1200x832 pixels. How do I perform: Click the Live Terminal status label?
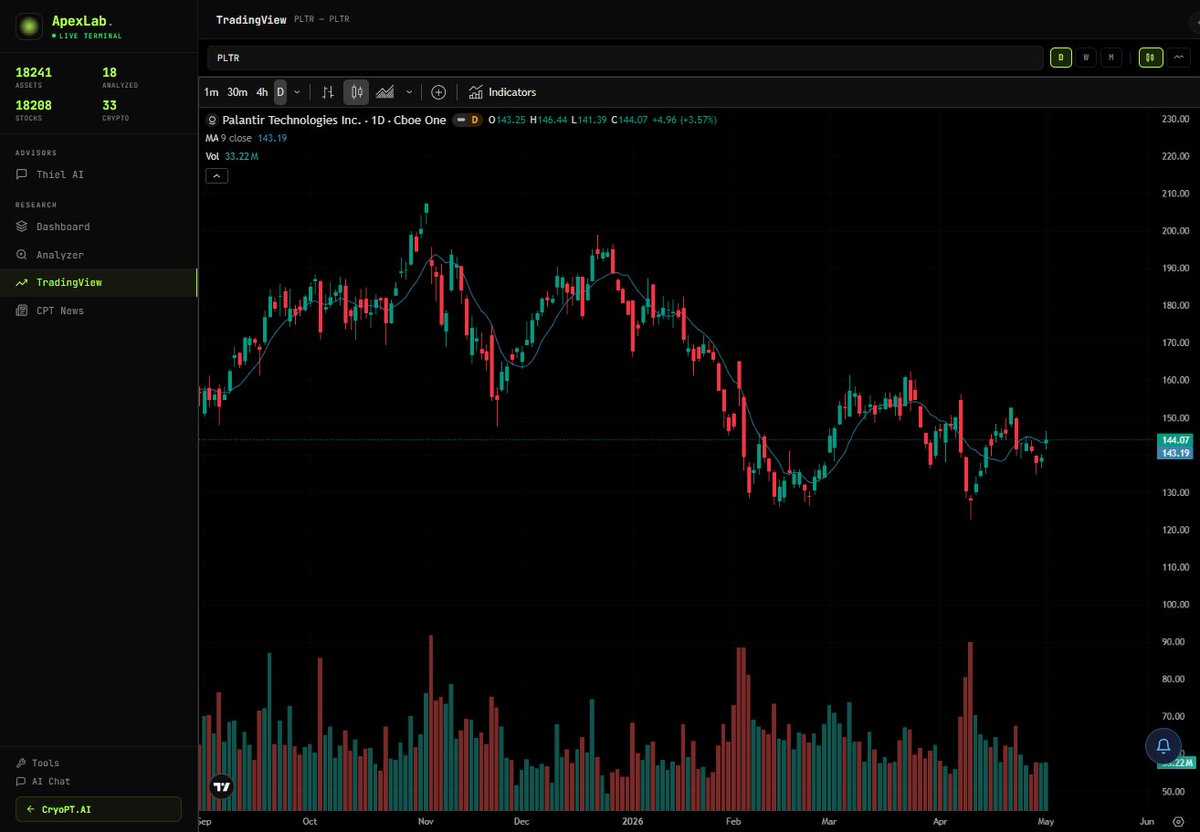87,36
